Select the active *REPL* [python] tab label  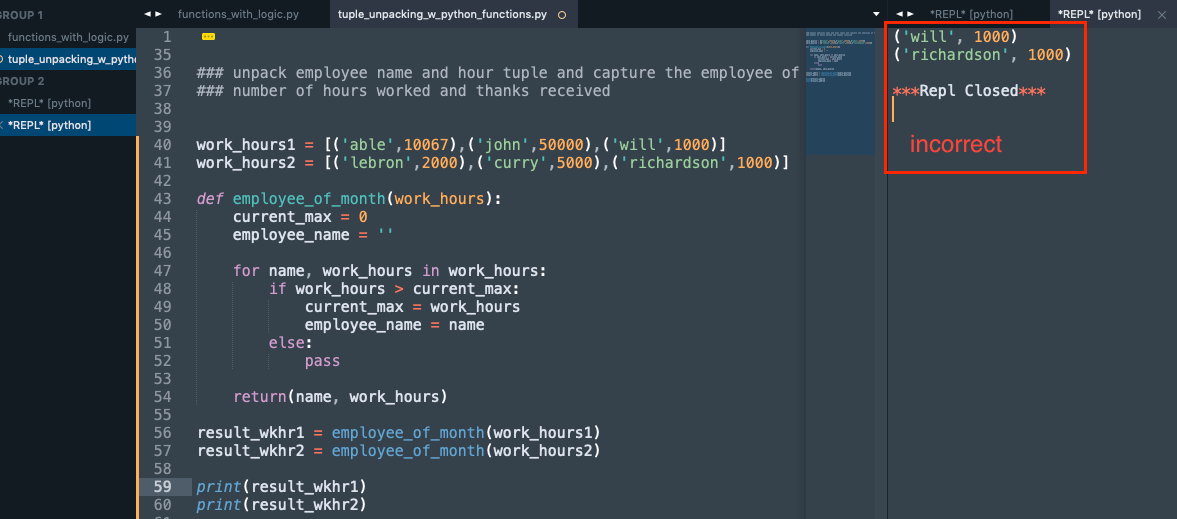click(x=1099, y=14)
